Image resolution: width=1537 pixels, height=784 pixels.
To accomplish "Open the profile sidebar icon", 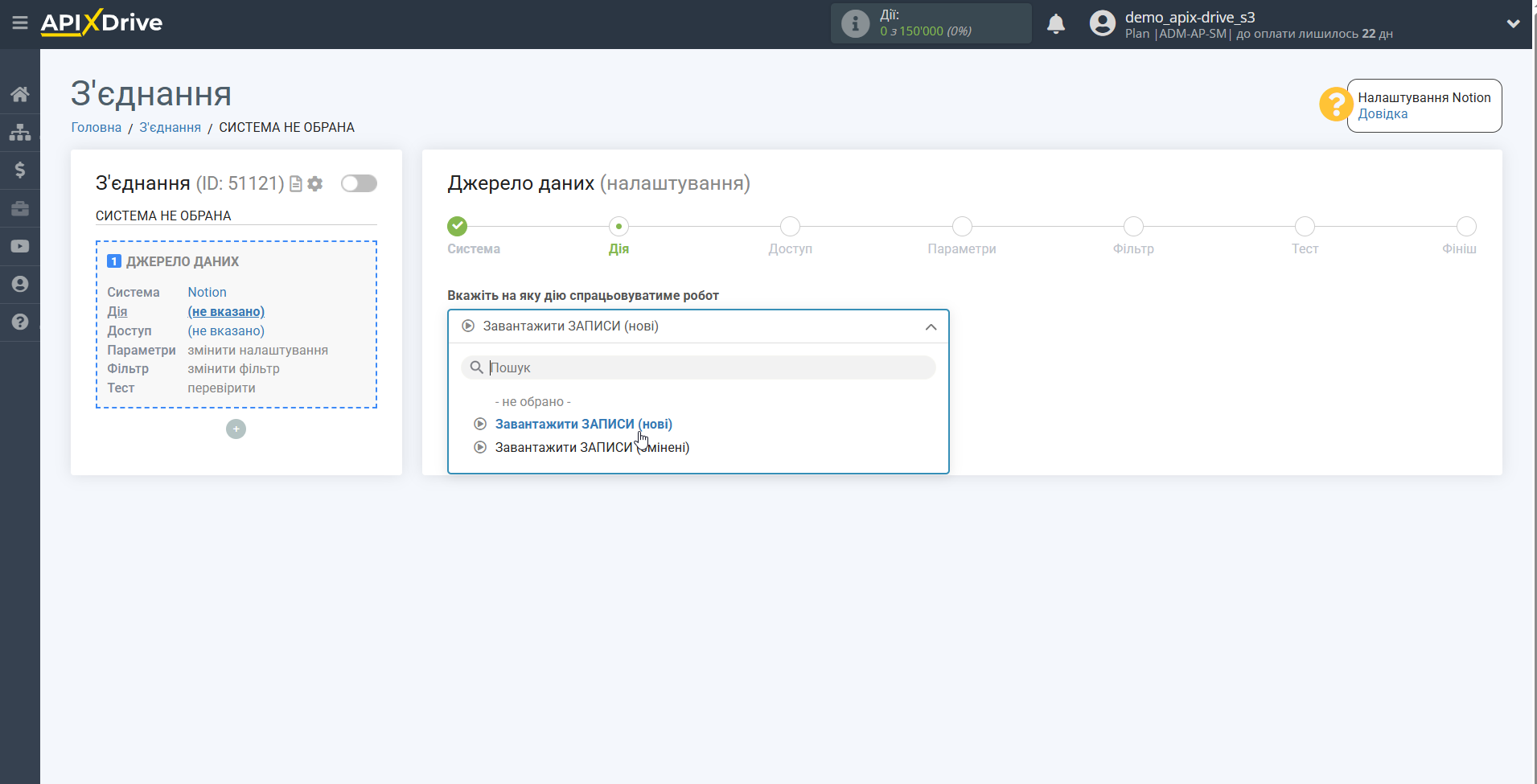I will 20,284.
